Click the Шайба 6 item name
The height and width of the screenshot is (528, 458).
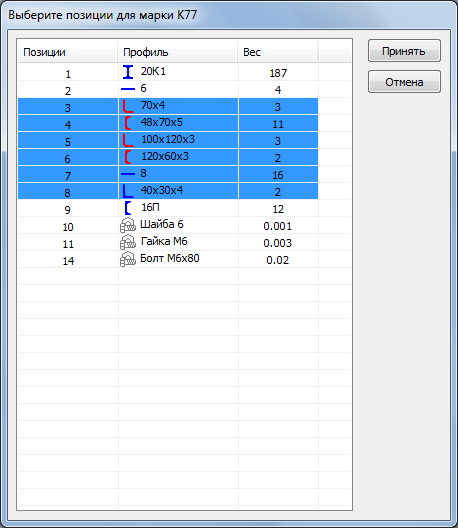click(162, 224)
